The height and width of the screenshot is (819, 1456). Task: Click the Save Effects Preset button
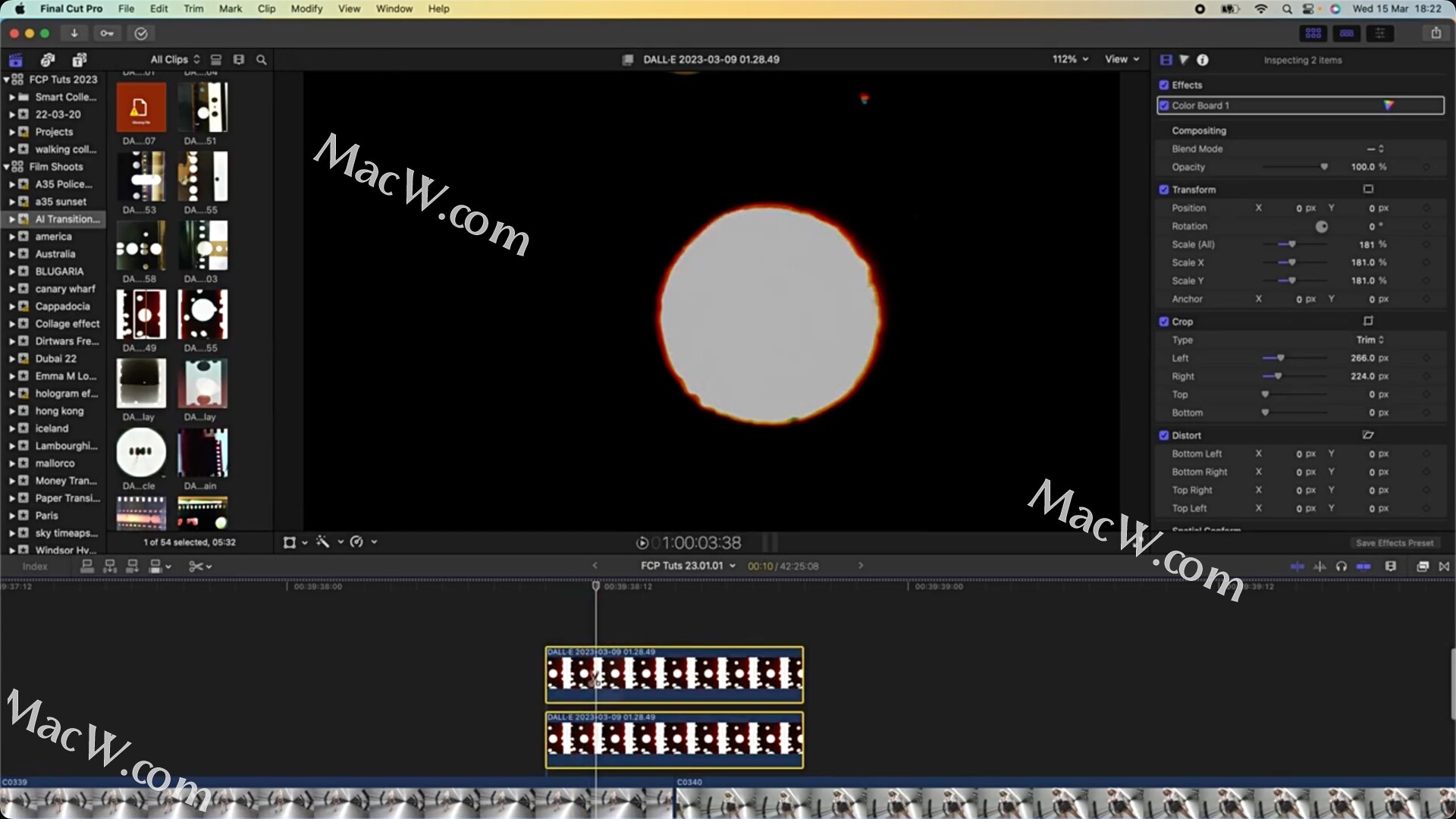(x=1395, y=543)
